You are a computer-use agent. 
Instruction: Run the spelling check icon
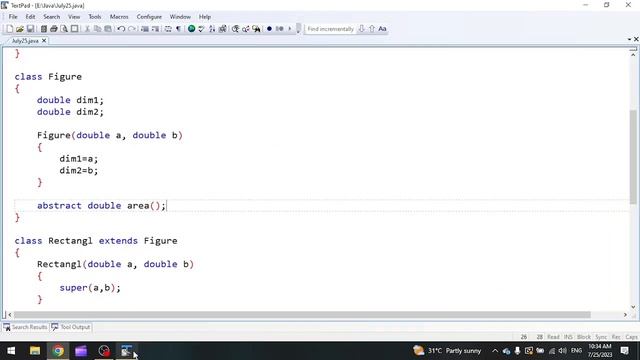pos(201,29)
